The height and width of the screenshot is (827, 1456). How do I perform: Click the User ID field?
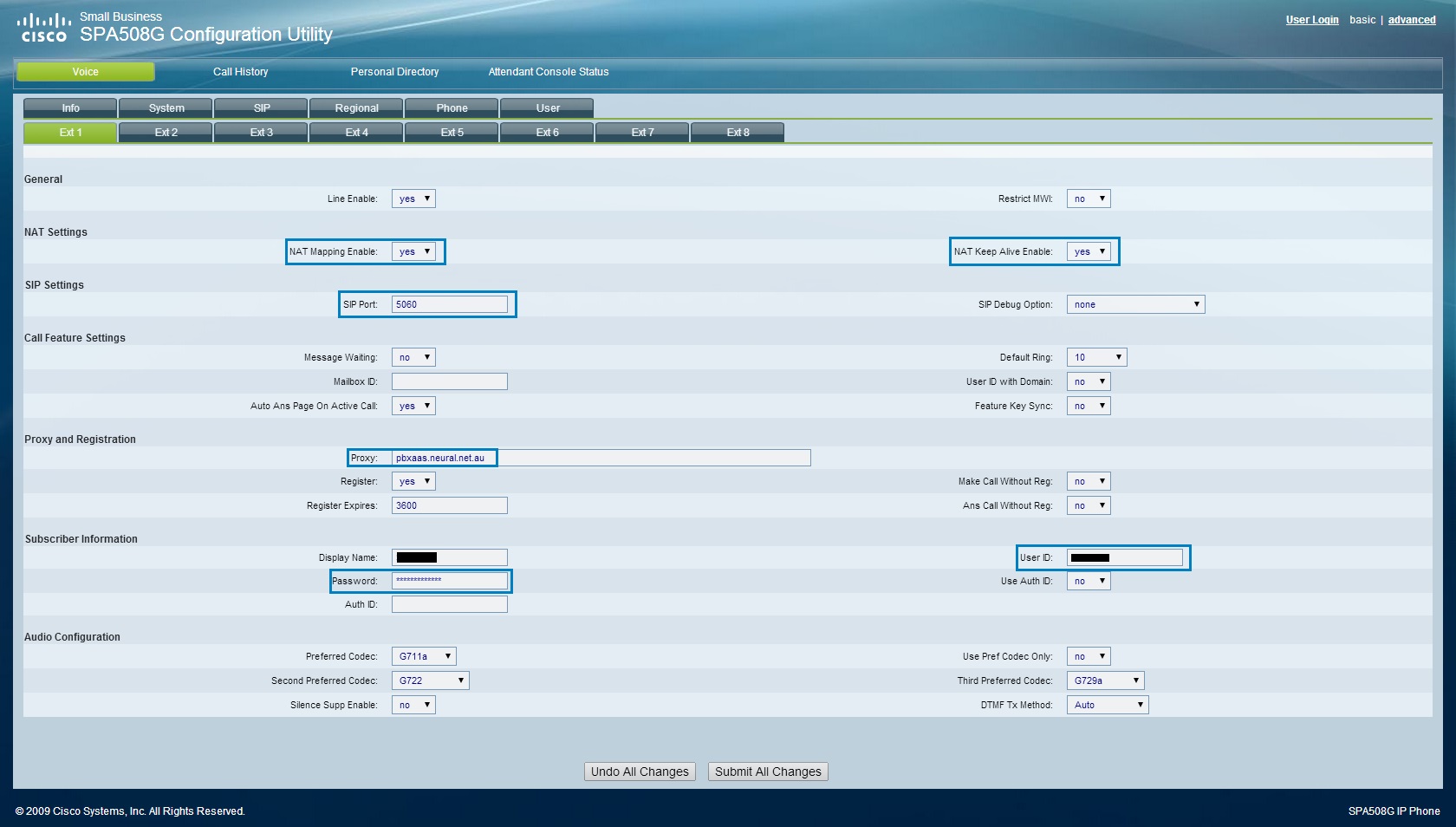click(1125, 557)
